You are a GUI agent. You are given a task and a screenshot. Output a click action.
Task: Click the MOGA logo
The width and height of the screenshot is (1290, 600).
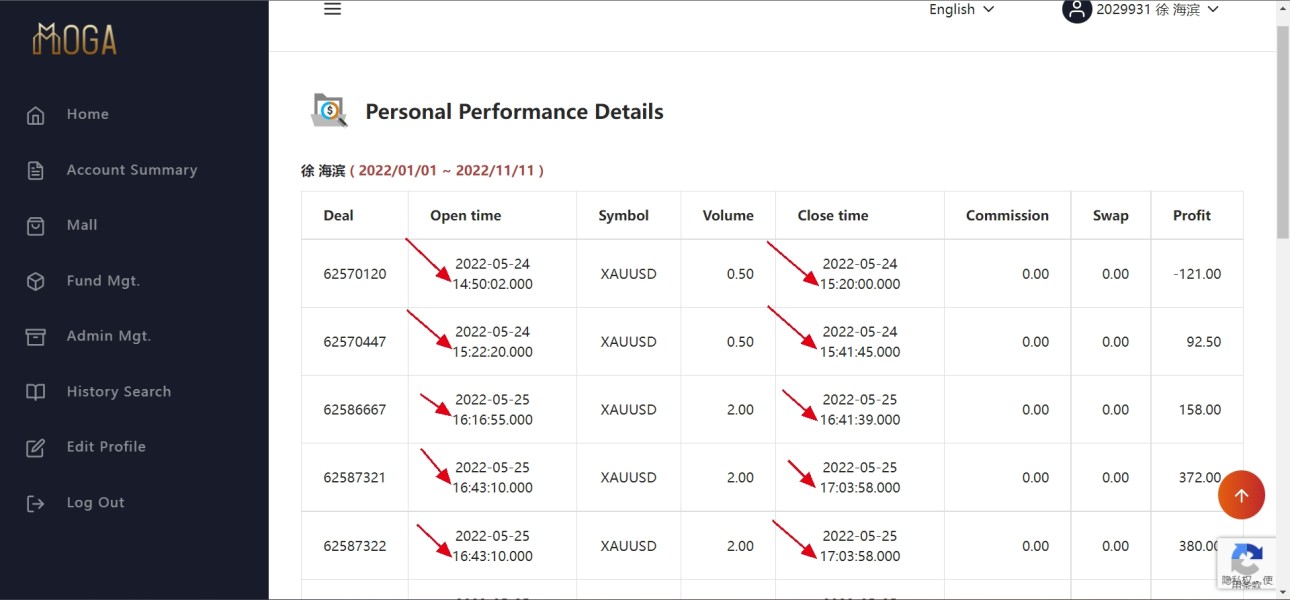(75, 39)
